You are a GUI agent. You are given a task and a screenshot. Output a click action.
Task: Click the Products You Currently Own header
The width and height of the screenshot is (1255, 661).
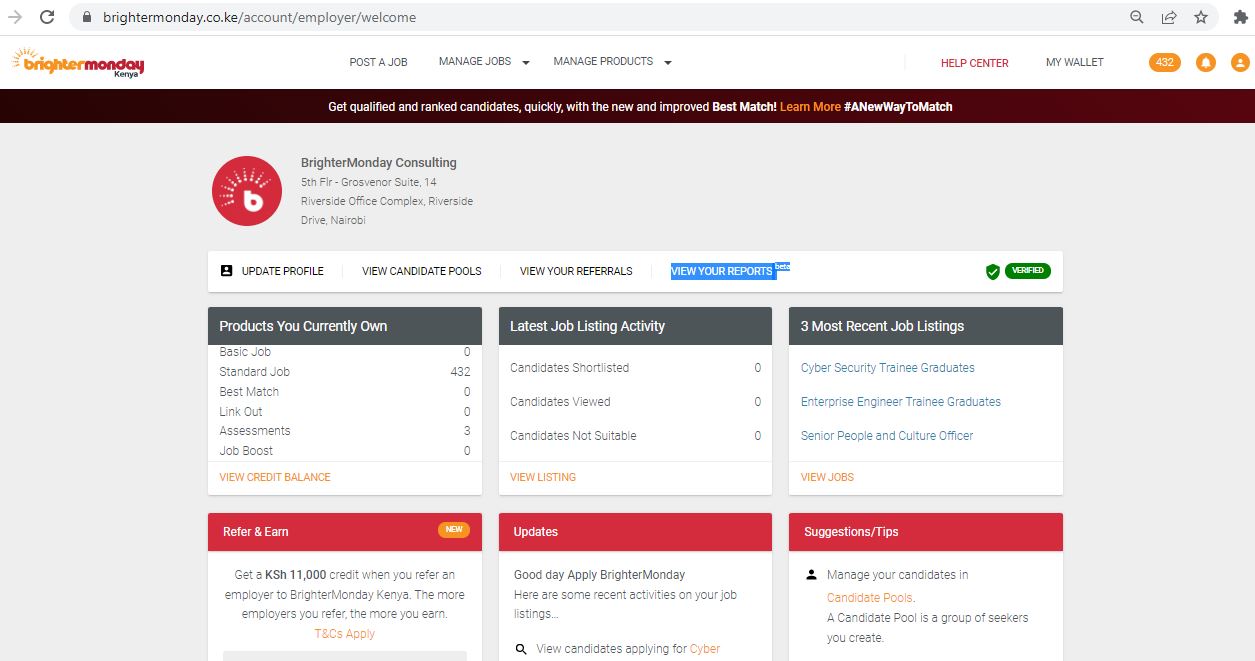pyautogui.click(x=345, y=326)
